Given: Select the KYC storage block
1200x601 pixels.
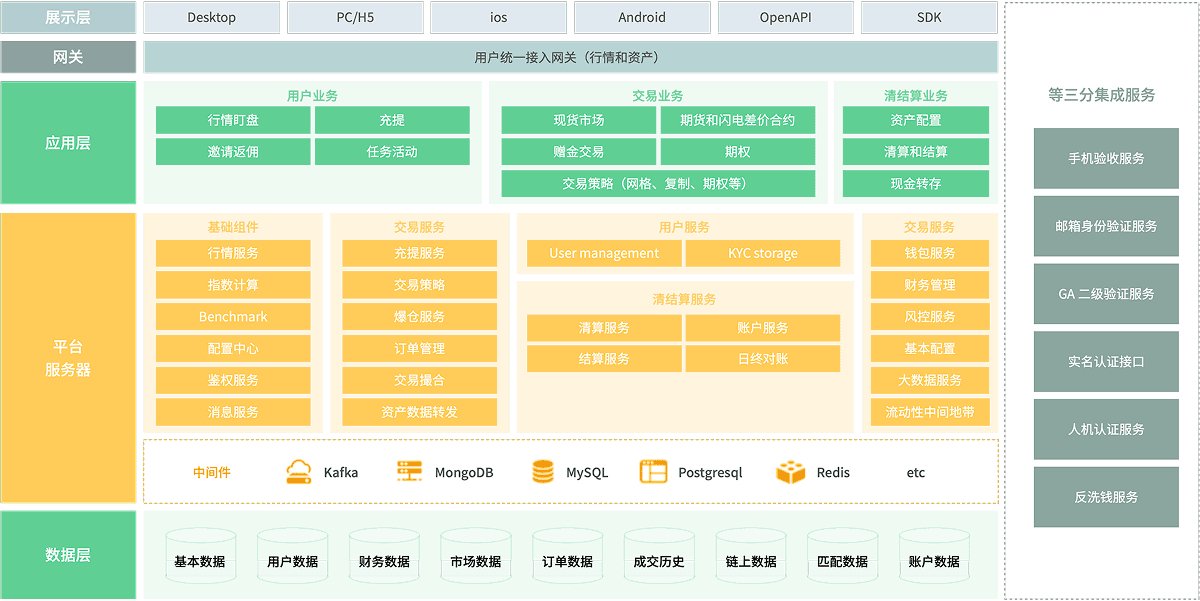Looking at the screenshot, I should 763,253.
